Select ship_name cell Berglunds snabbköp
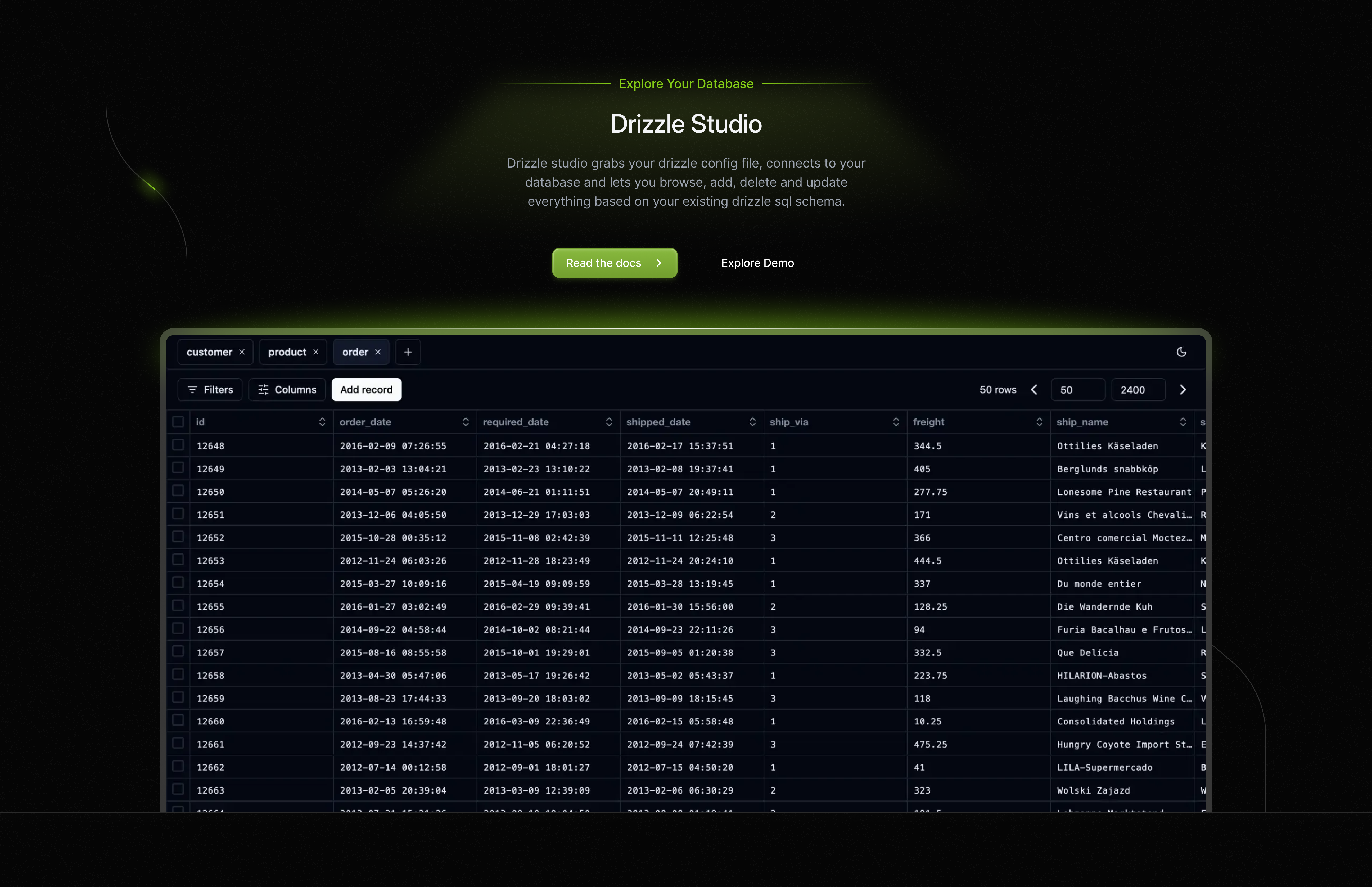The width and height of the screenshot is (1372, 887). click(1122, 469)
